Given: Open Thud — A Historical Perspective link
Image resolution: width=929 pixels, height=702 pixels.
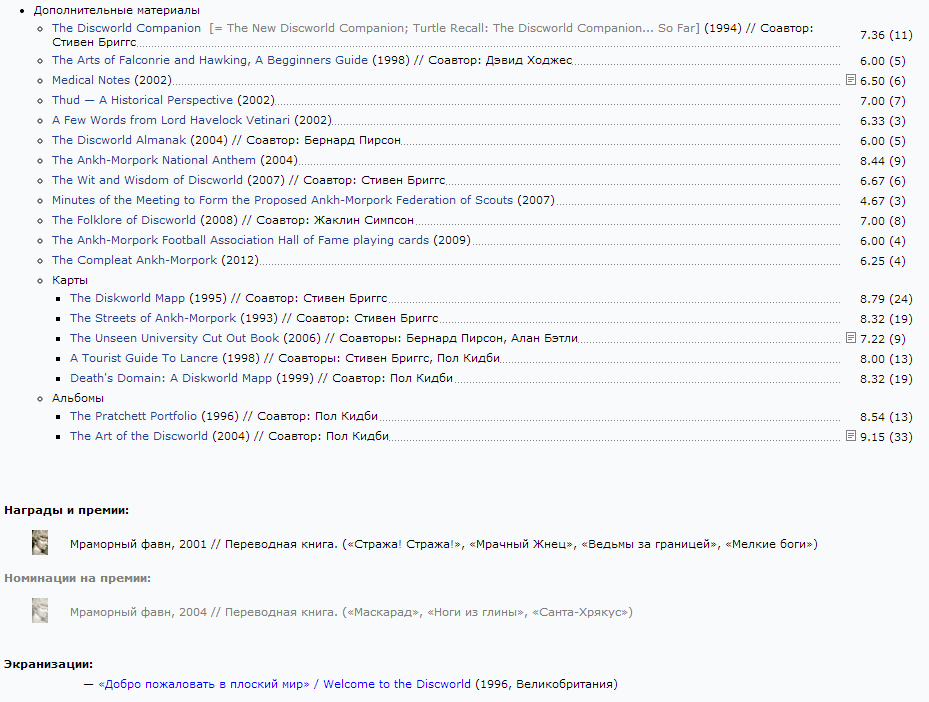Looking at the screenshot, I should click(x=142, y=100).
